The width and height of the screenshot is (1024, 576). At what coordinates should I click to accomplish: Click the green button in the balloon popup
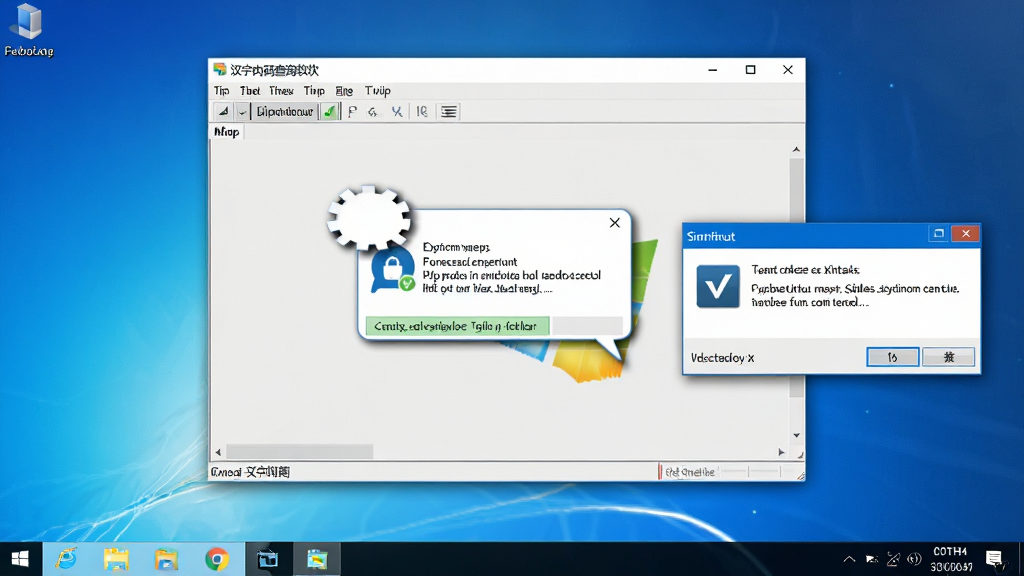tap(457, 326)
